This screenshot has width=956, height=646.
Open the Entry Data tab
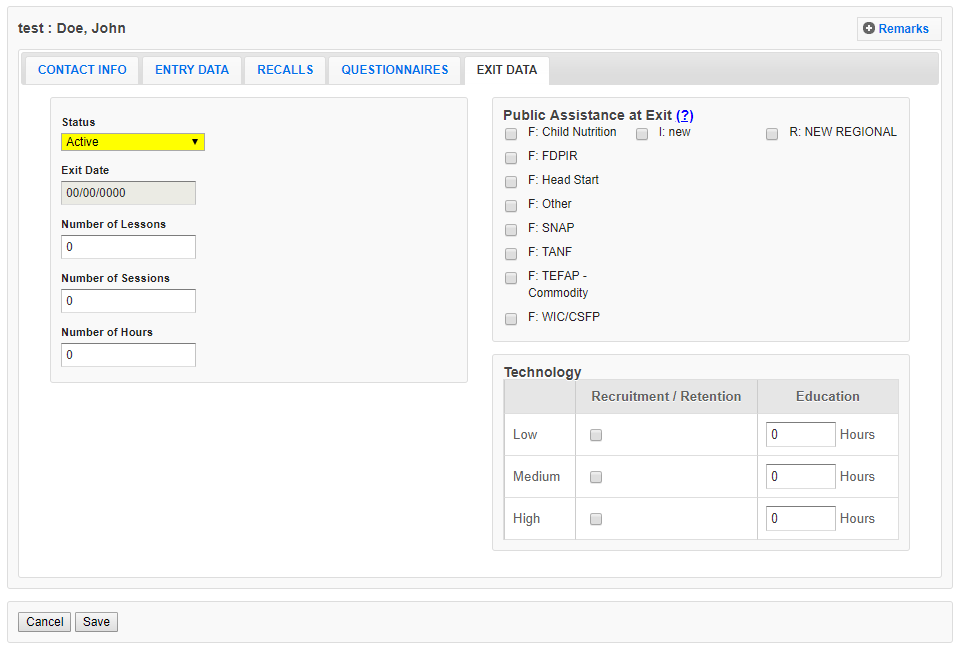pos(192,70)
